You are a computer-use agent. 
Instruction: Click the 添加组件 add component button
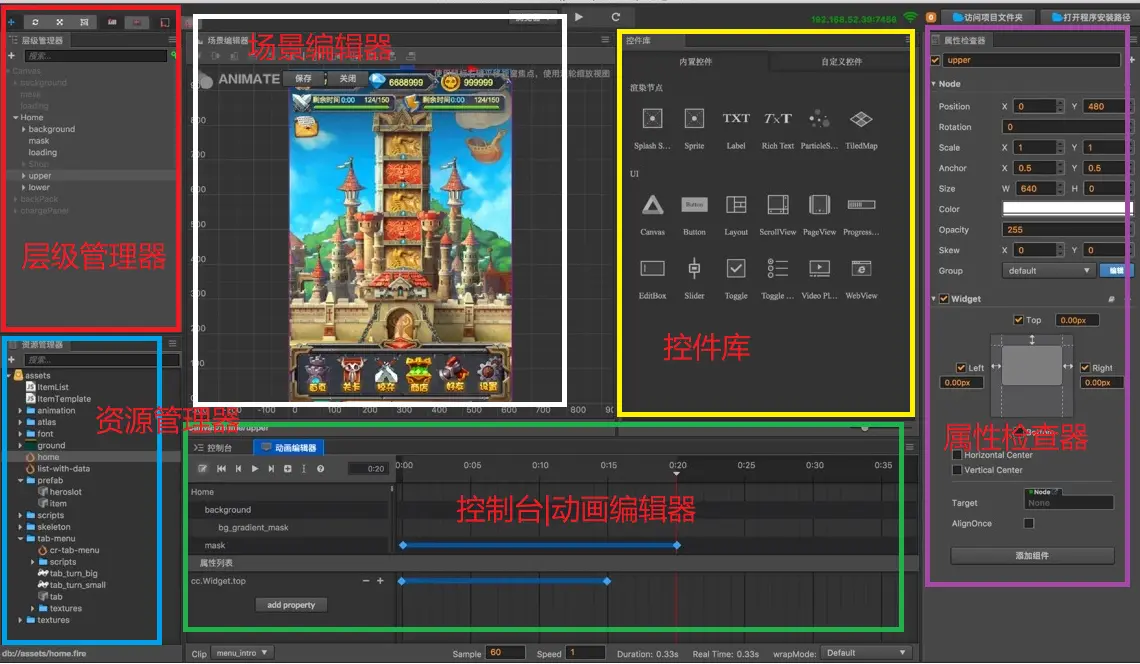(1032, 556)
